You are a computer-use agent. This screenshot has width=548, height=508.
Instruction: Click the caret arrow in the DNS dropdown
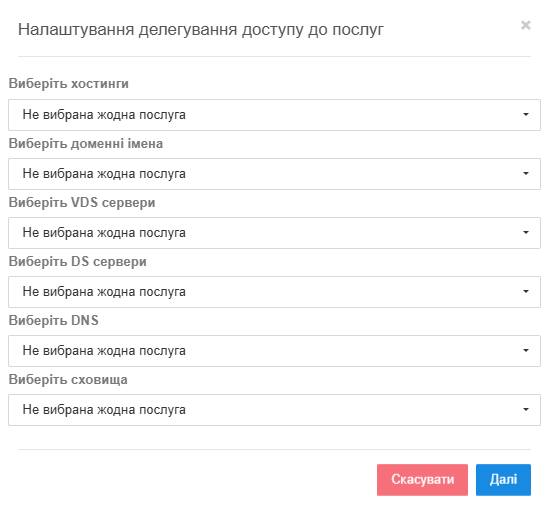pyautogui.click(x=526, y=351)
